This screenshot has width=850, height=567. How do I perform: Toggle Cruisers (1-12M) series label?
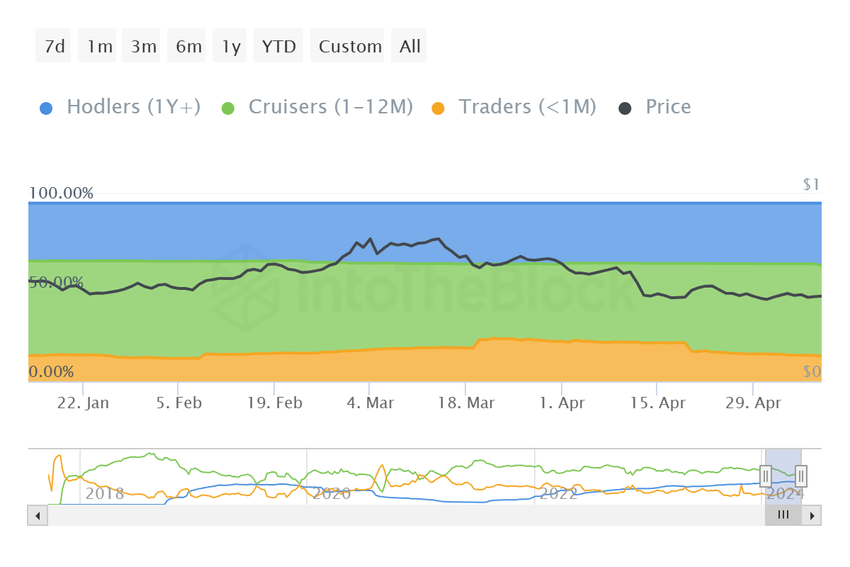point(330,107)
